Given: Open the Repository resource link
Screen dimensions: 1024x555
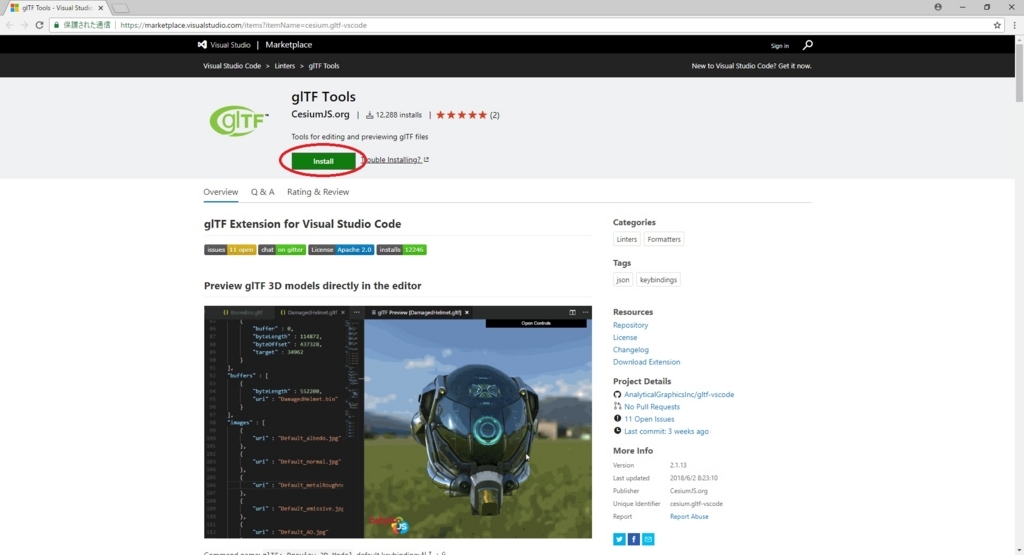Looking at the screenshot, I should 630,325.
